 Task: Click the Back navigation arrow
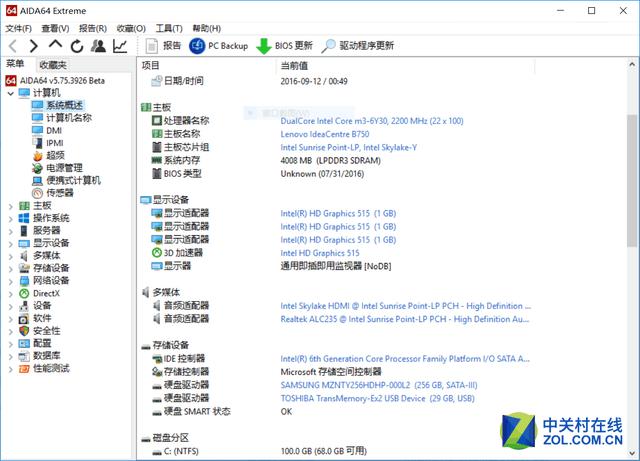(13, 46)
